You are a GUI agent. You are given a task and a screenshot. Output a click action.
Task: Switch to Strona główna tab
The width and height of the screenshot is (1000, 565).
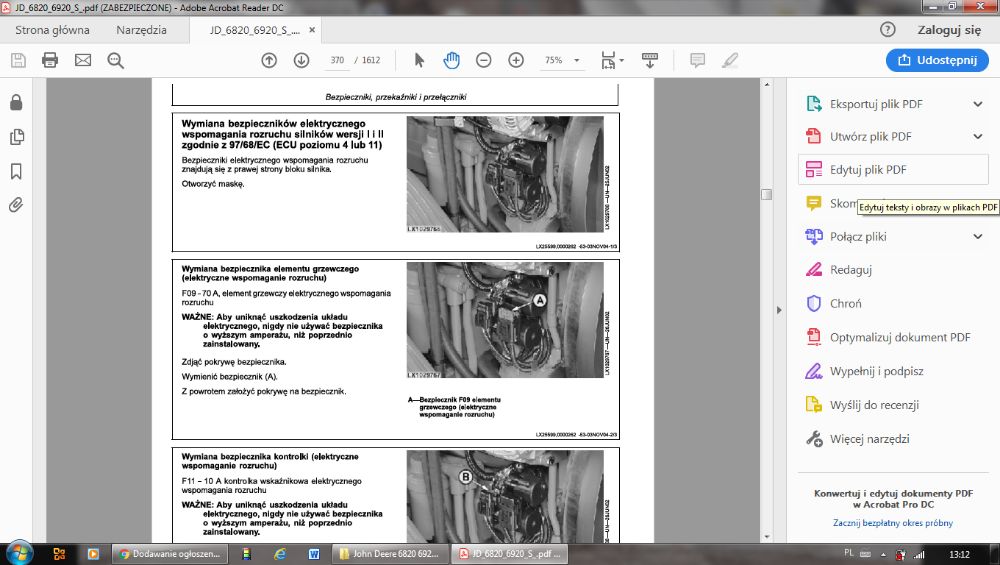(x=52, y=30)
